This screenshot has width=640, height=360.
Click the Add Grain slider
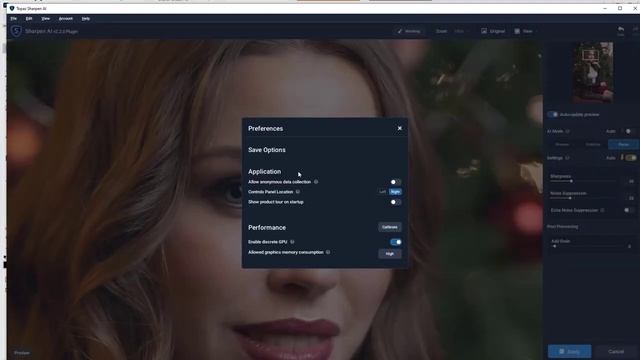[x=584, y=246]
